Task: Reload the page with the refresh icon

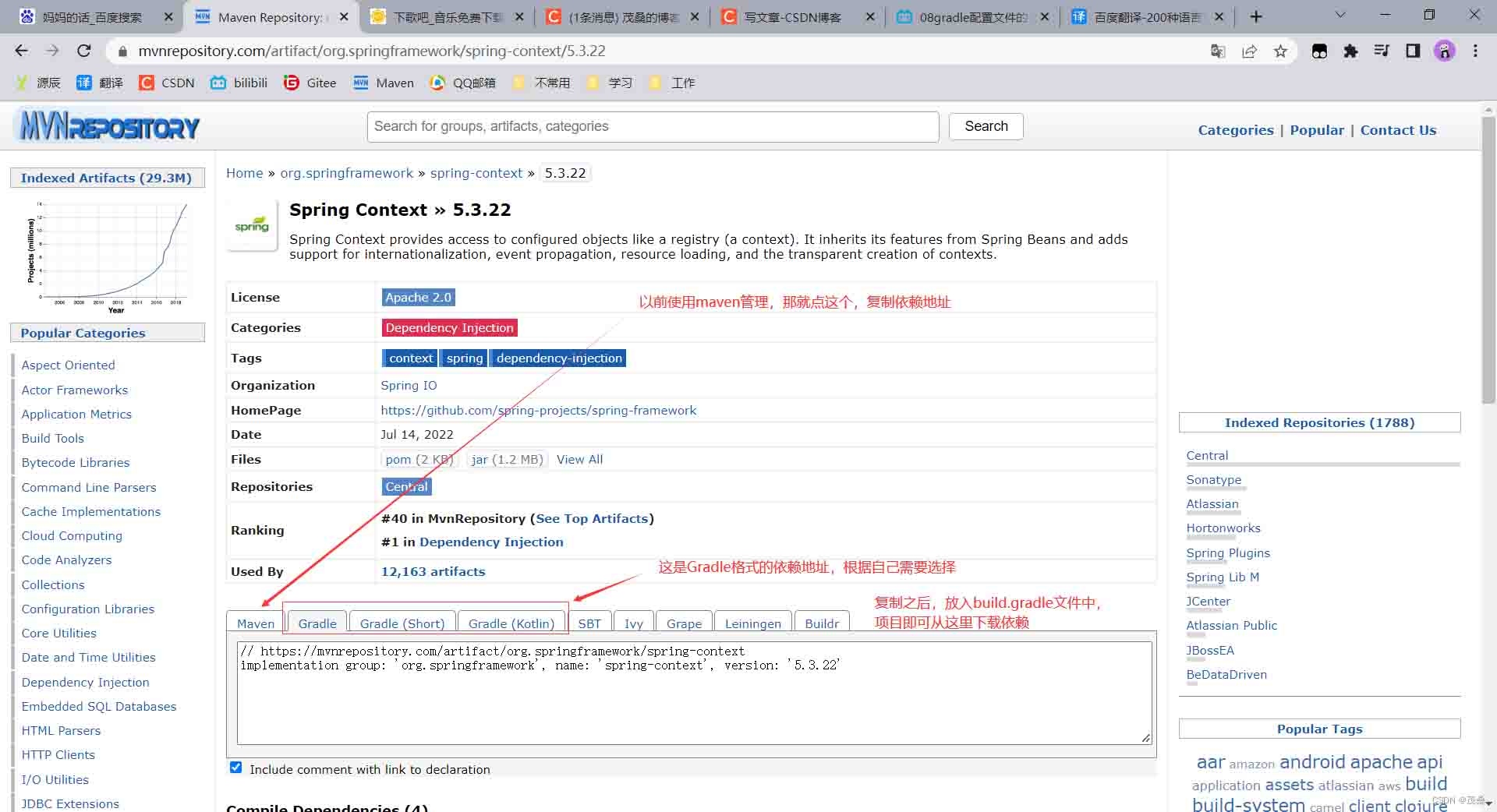Action: [84, 51]
